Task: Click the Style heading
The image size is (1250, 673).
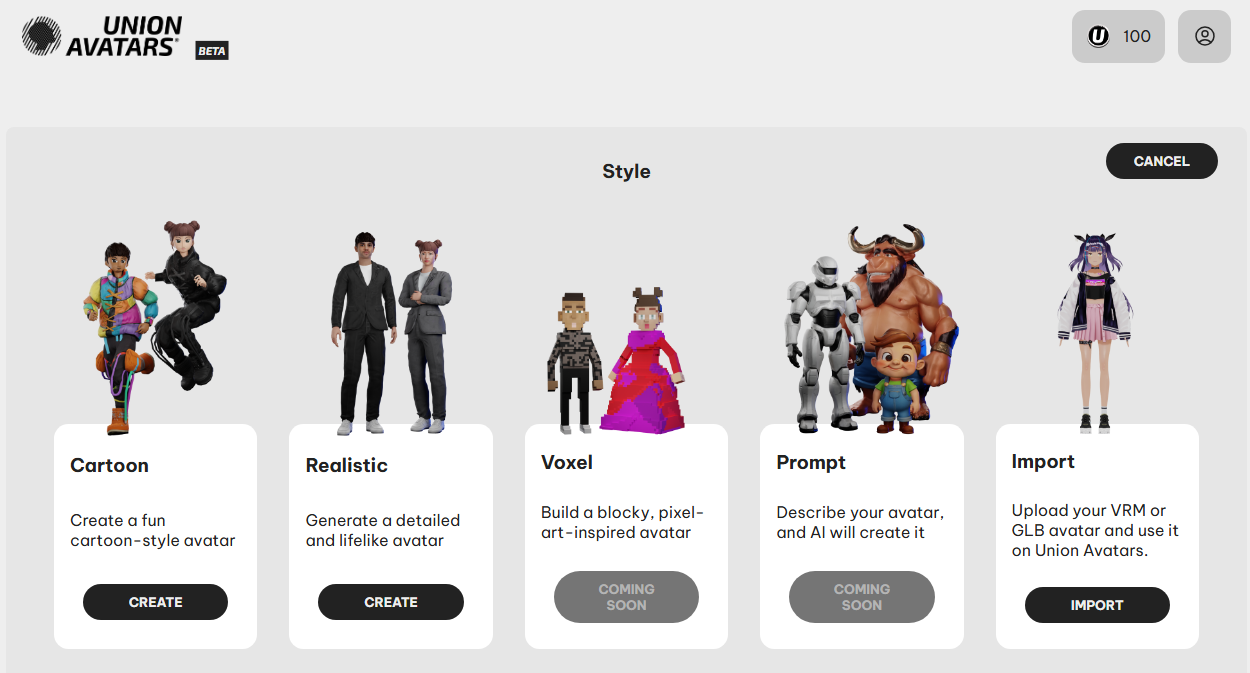Action: point(626,172)
